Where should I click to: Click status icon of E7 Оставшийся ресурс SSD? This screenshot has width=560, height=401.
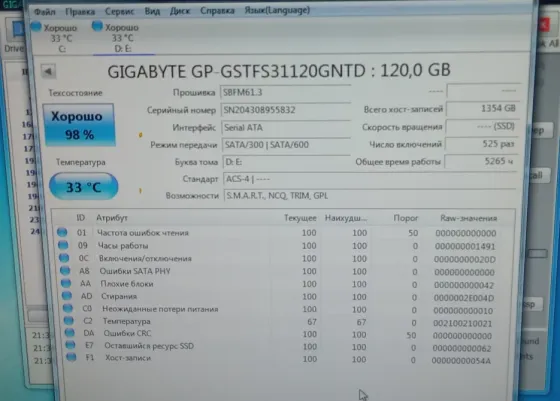[70, 345]
